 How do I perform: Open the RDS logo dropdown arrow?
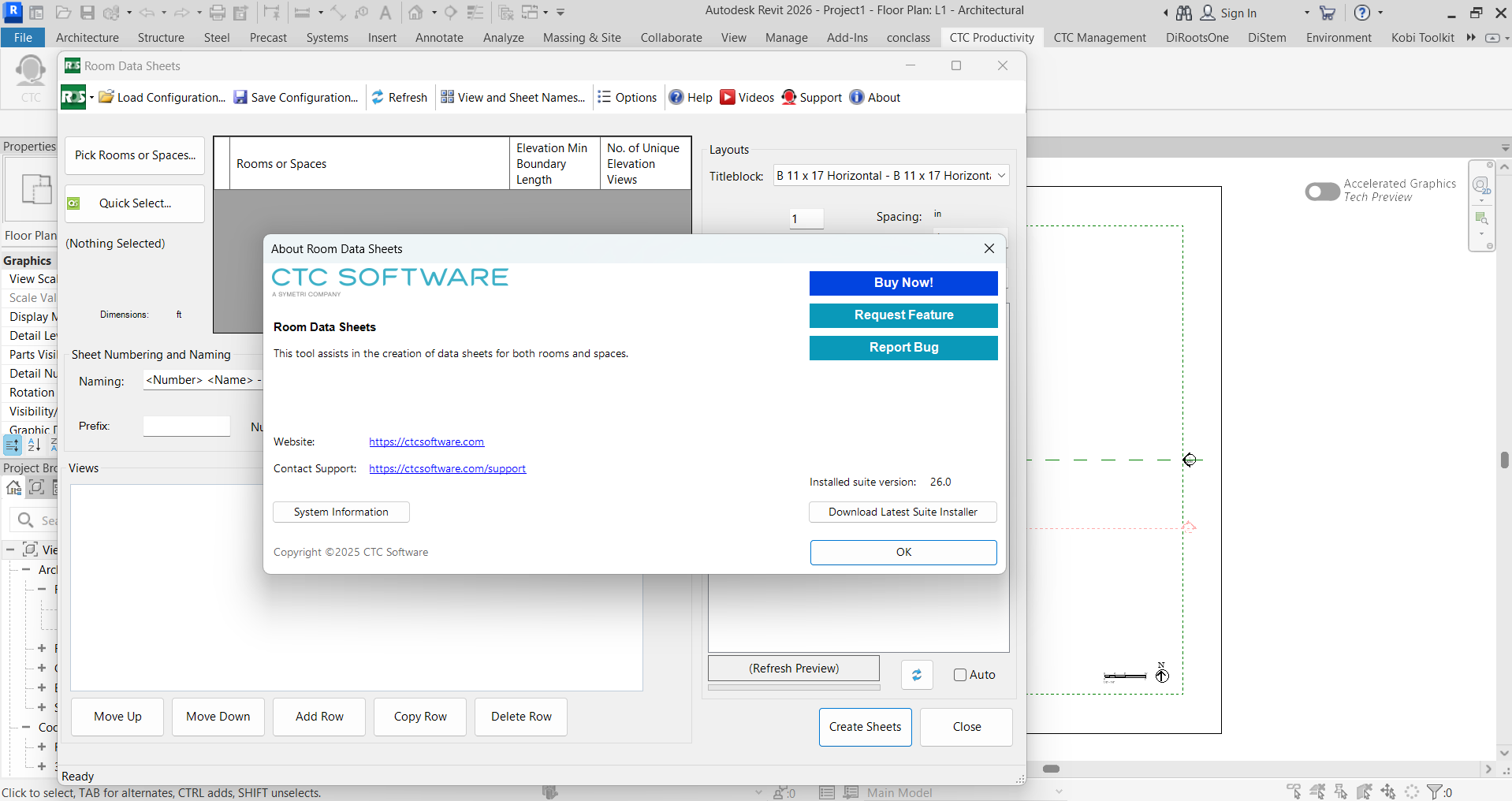91,98
